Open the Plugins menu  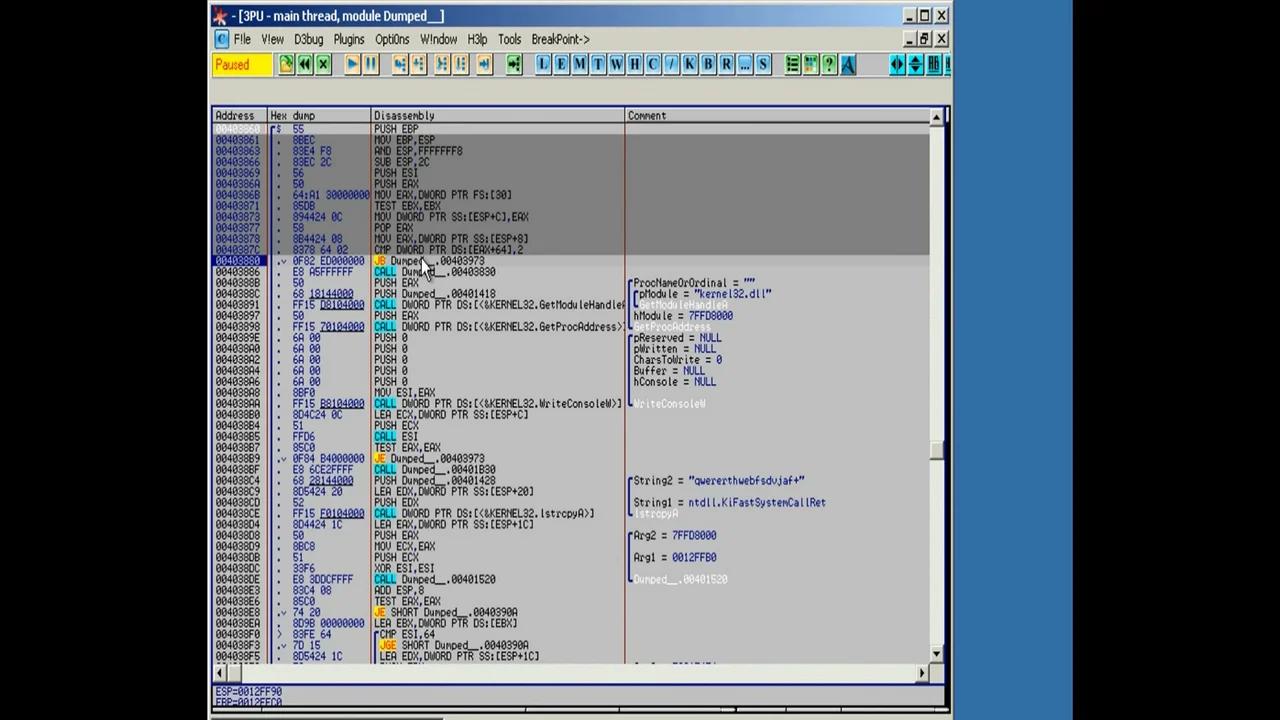tap(348, 39)
